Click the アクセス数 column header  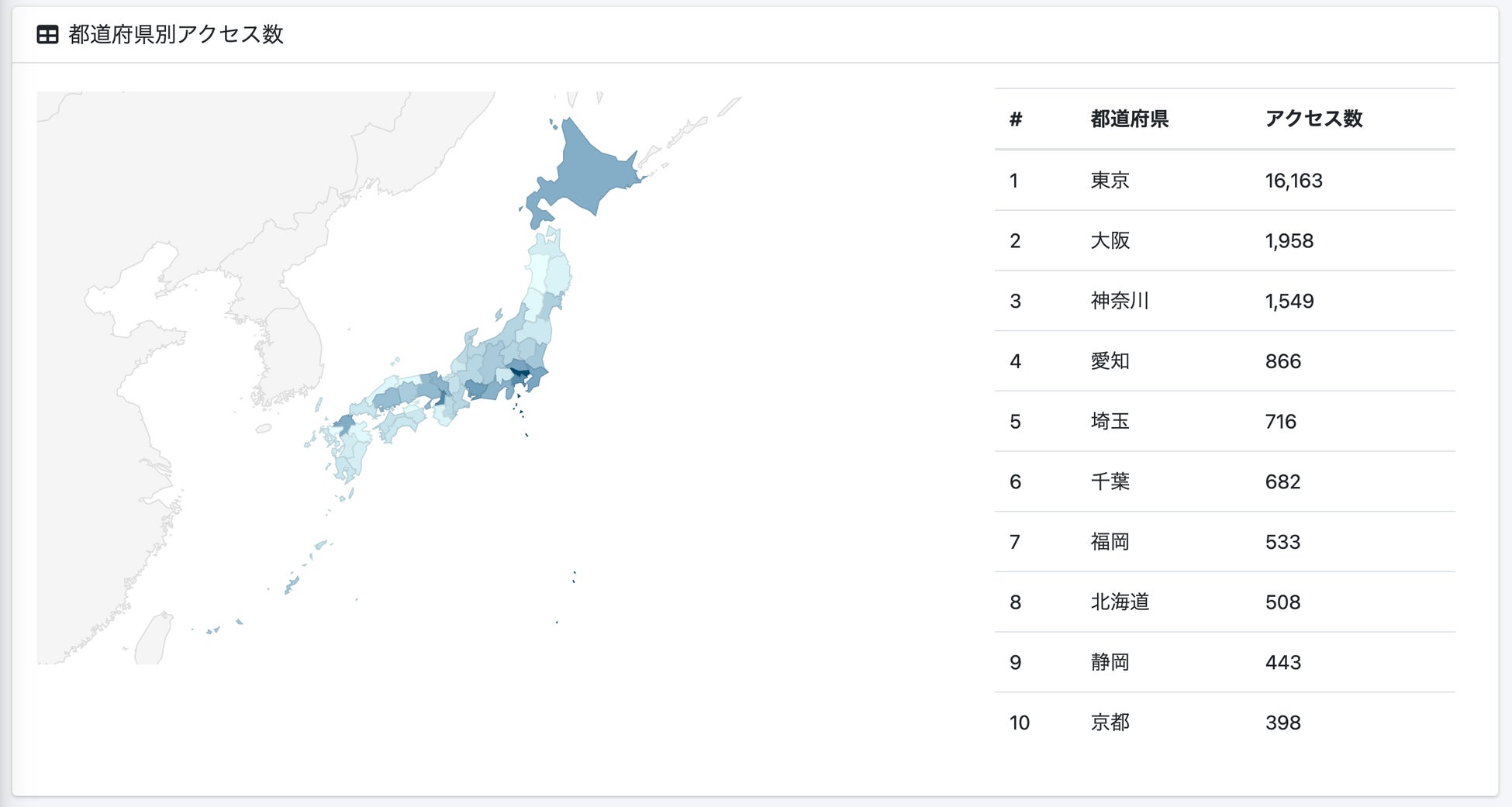coord(1314,119)
